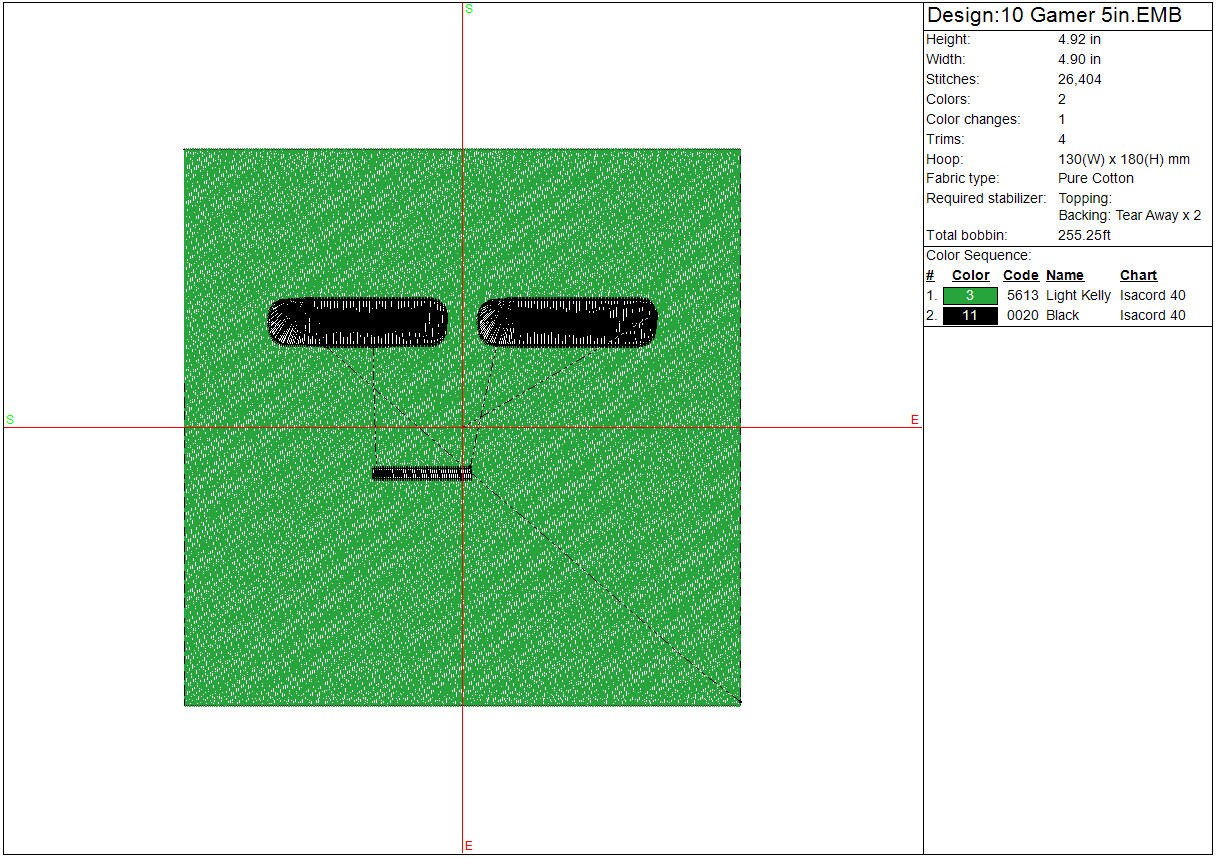Click the green S marker on left edge
Image resolution: width=1216 pixels, height=858 pixels.
tap(10, 420)
